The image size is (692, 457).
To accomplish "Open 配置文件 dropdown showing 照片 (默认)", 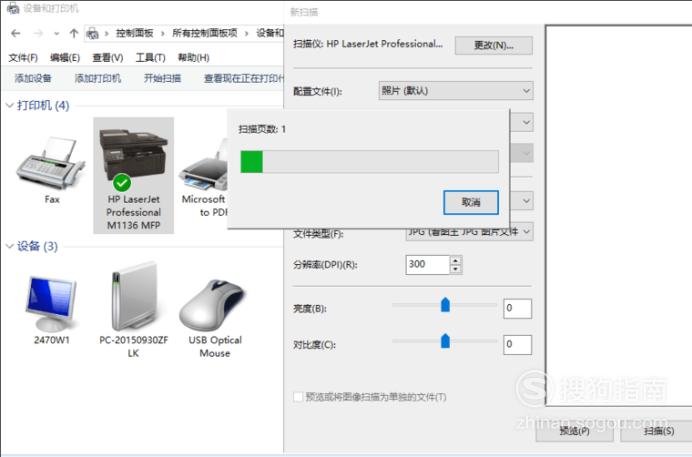I will coord(456,91).
